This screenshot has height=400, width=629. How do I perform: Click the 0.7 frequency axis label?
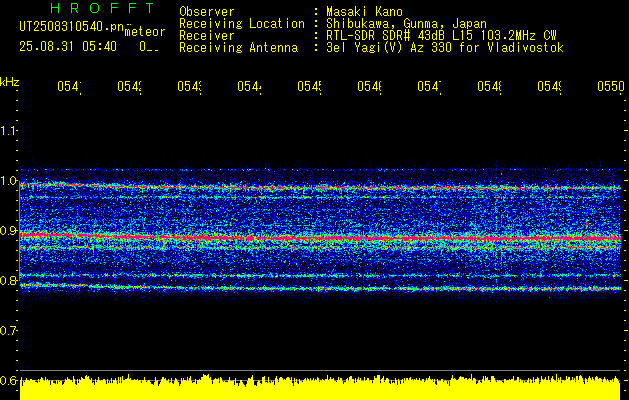coord(8,331)
